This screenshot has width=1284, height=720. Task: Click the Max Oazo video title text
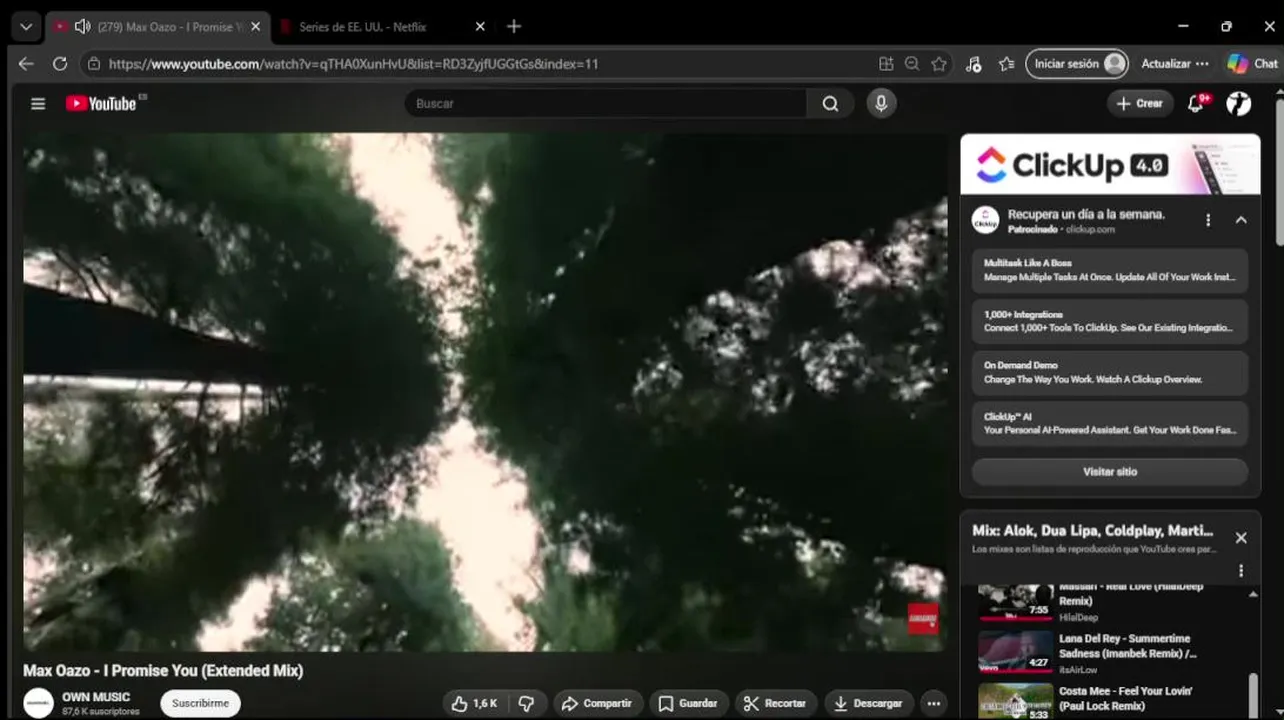(x=163, y=670)
